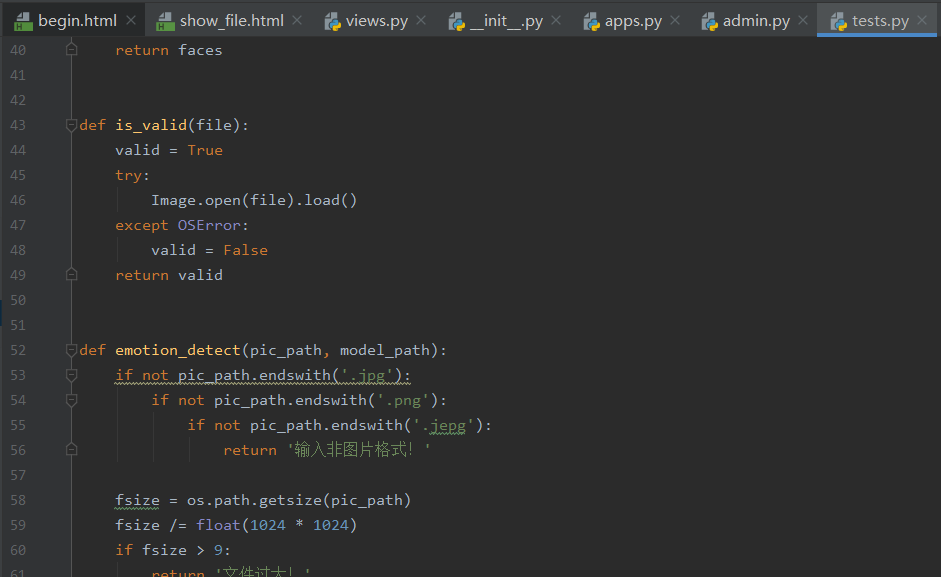The width and height of the screenshot is (941, 577).
Task: Click the fold marker beside line 49
Action: point(70,274)
